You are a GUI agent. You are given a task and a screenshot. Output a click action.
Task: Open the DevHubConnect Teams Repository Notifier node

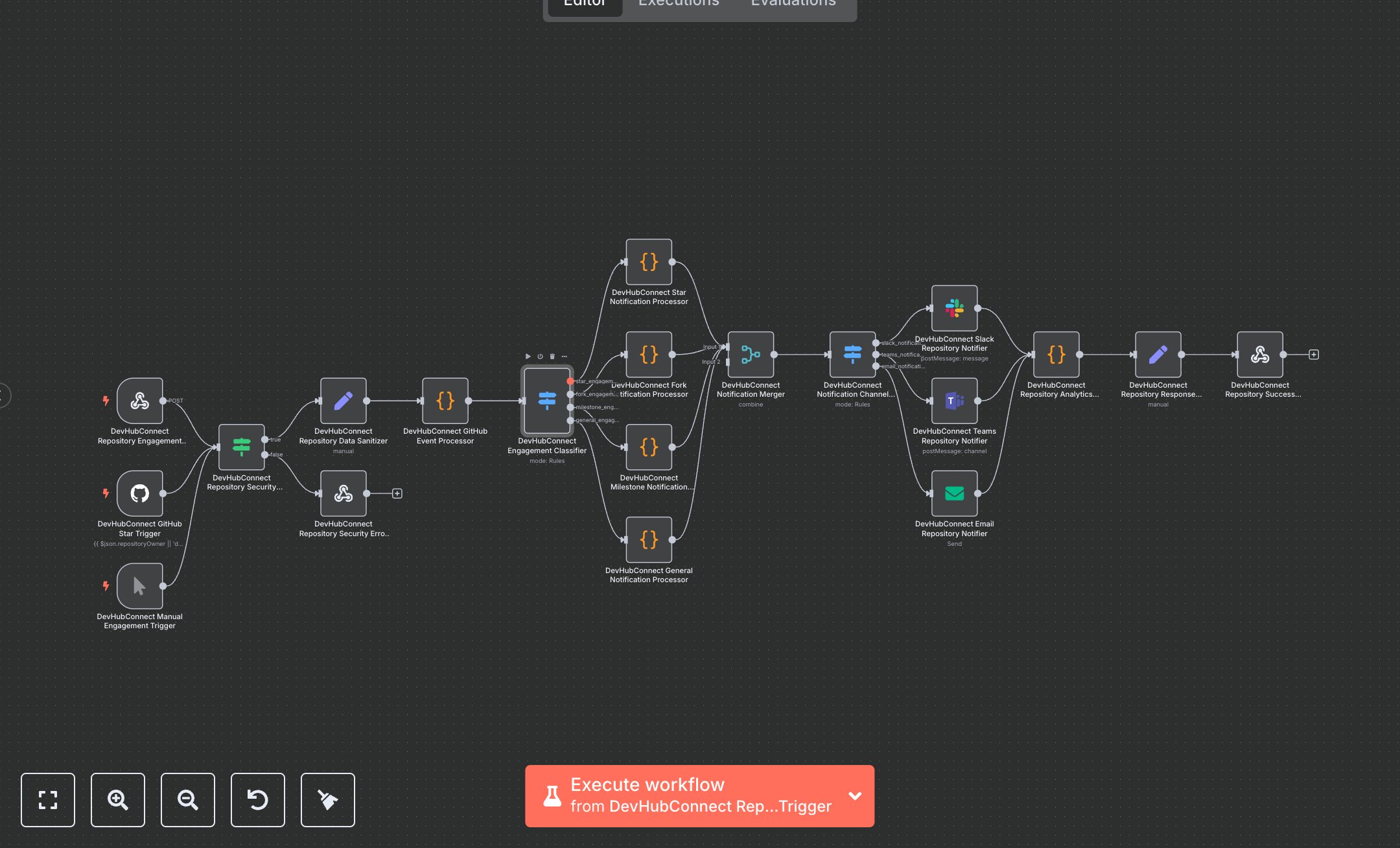pyautogui.click(x=955, y=400)
